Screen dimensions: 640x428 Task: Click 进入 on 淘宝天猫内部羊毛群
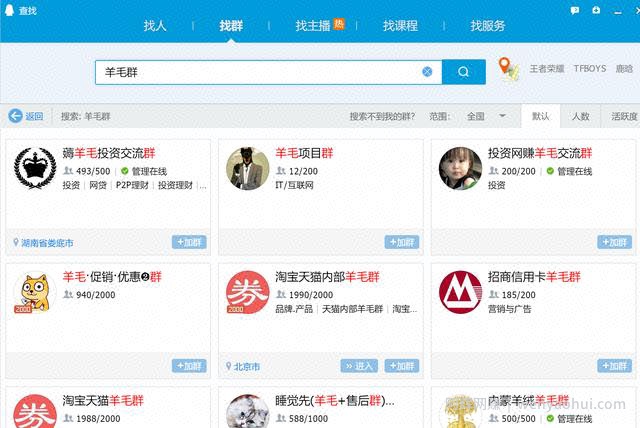[359, 366]
